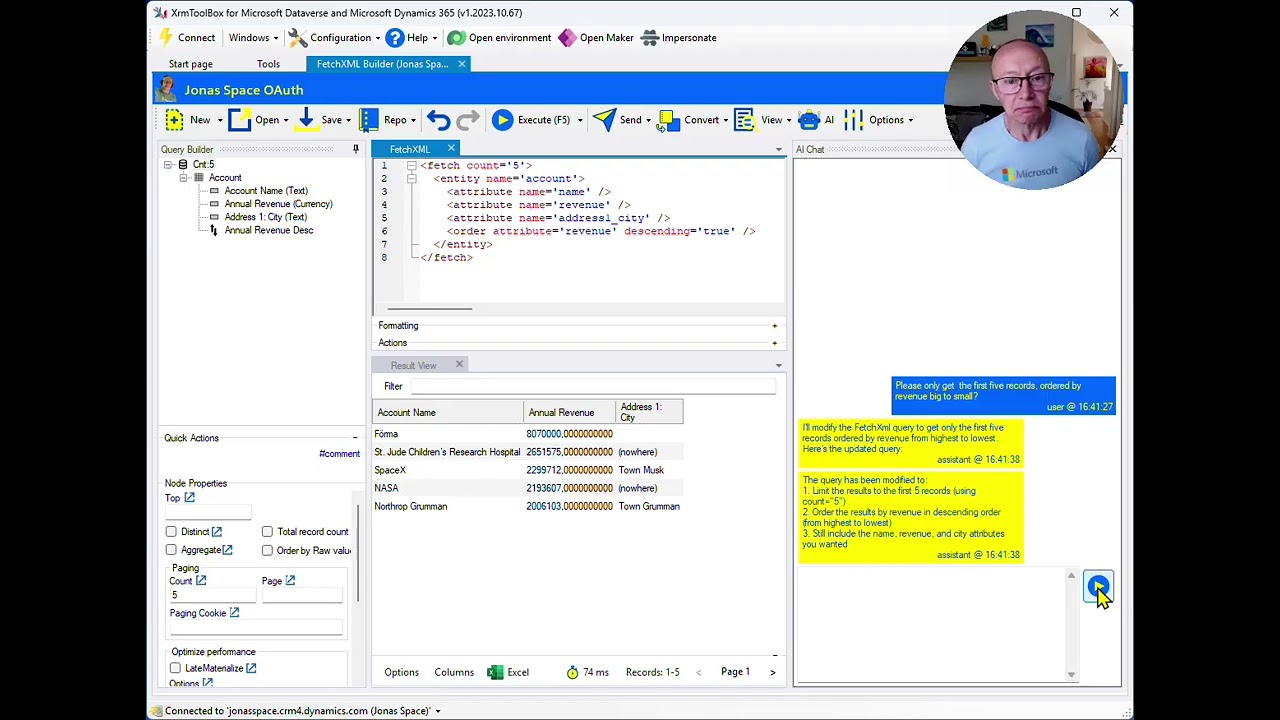Open the Top property help link icon
Viewport: 1280px width, 720px height.
pos(189,498)
